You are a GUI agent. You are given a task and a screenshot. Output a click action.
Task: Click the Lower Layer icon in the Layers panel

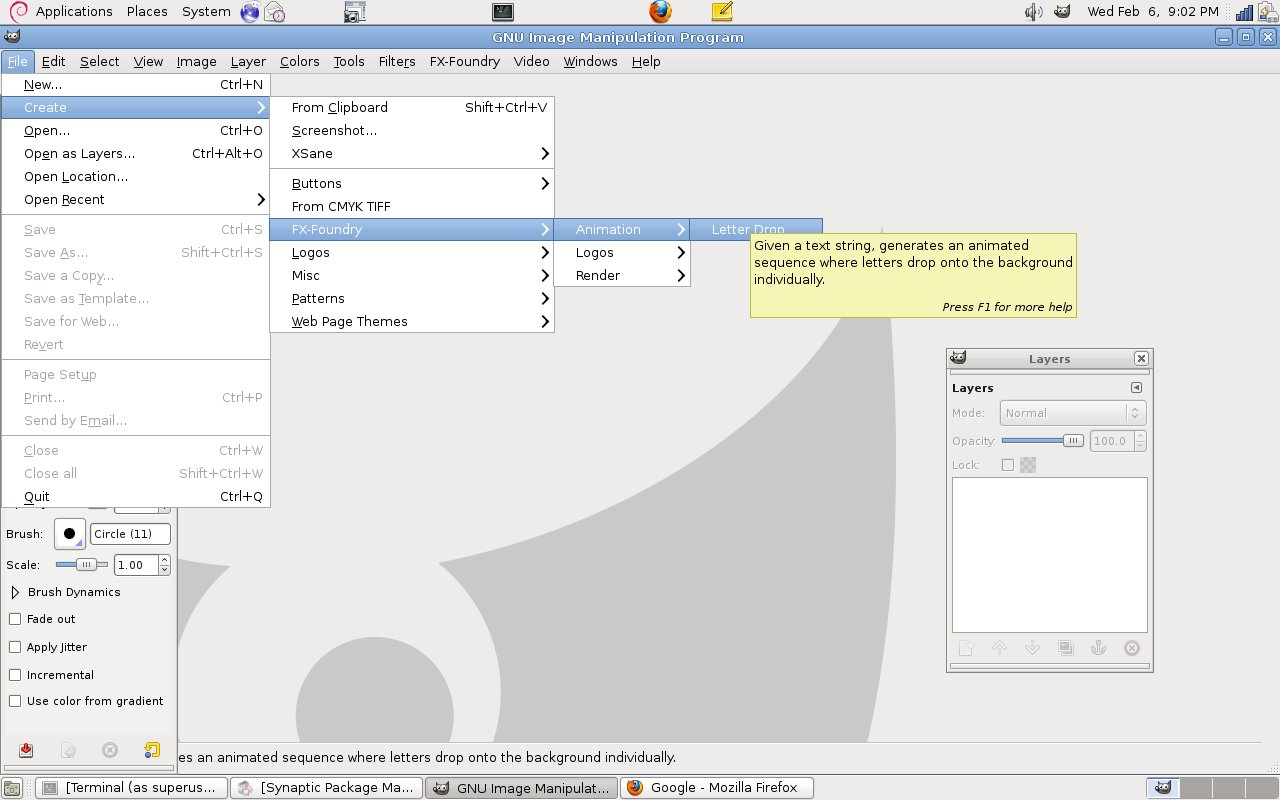pyautogui.click(x=1032, y=648)
